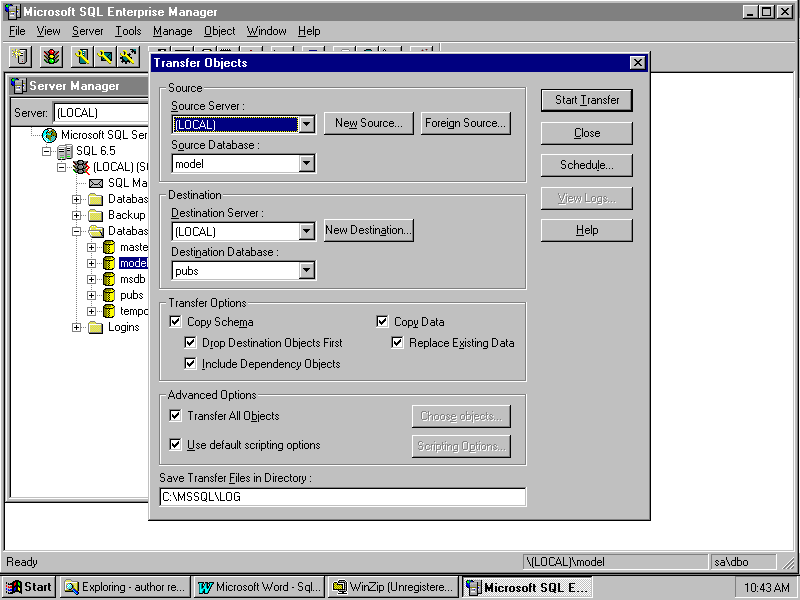Screen dimensions: 800x600
Task: Open the Destination Database dropdown
Action: pos(306,270)
